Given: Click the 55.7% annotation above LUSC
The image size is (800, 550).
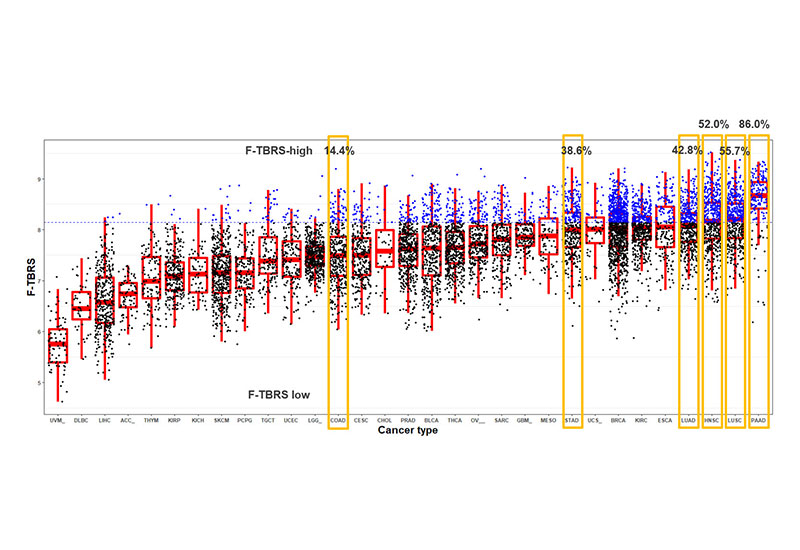Looking at the screenshot, I should coord(735,151).
